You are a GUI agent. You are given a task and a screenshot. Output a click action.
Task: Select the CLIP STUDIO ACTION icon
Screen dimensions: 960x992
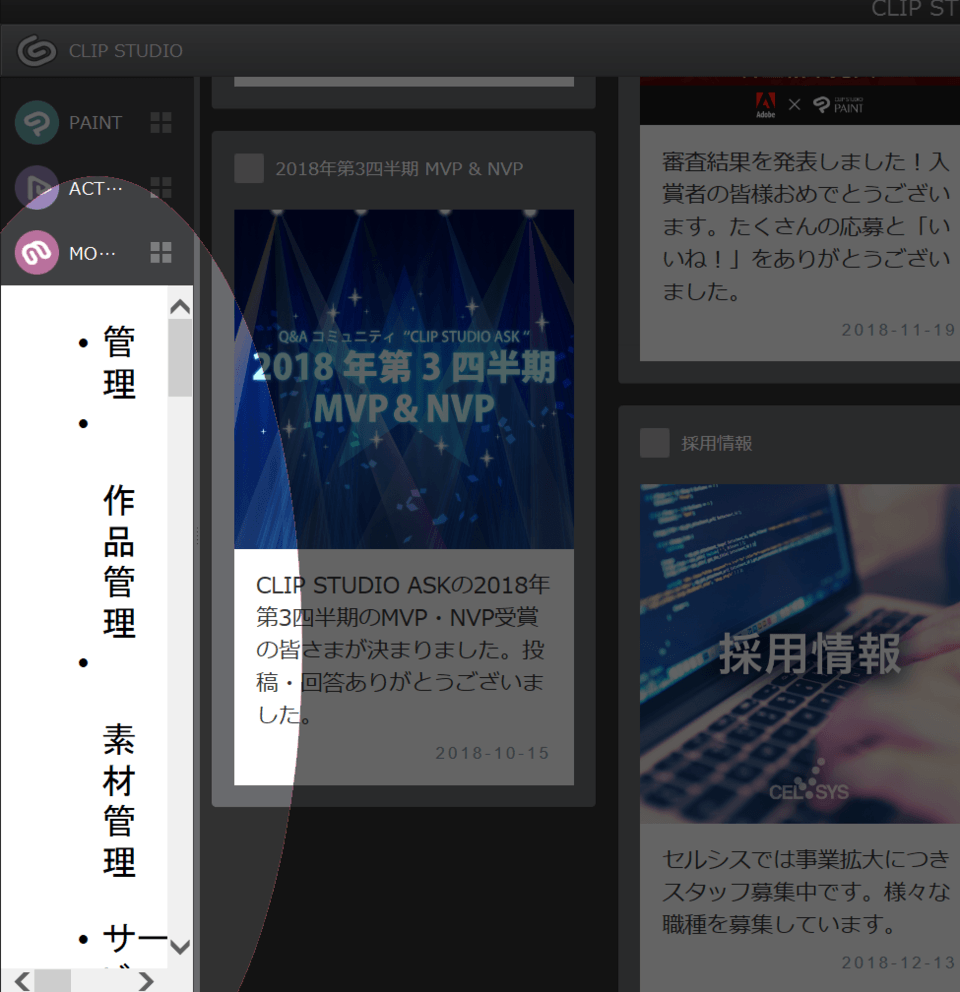point(35,188)
